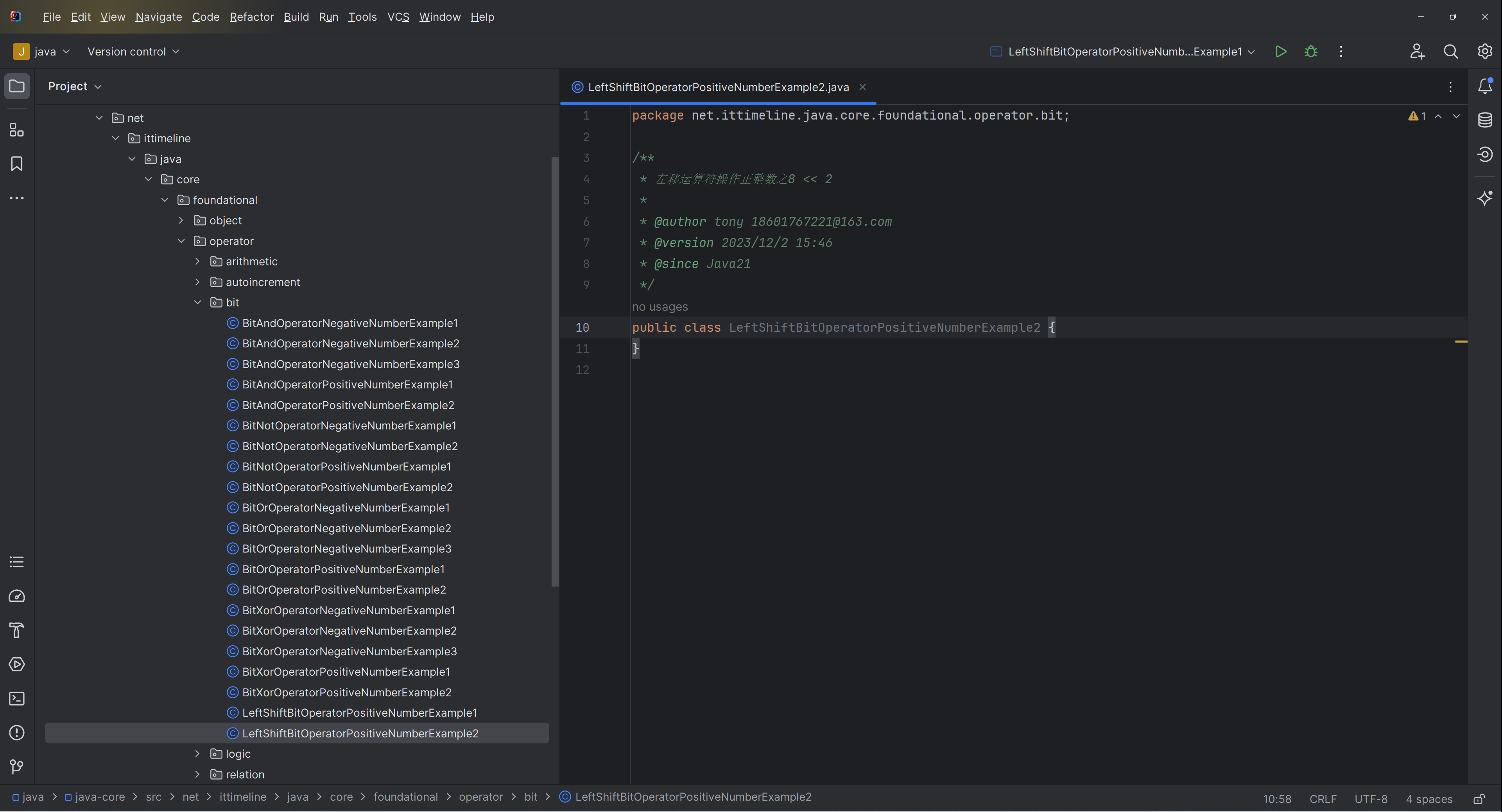Expand the autoincrement package folder
Image resolution: width=1502 pixels, height=812 pixels.
click(x=198, y=282)
